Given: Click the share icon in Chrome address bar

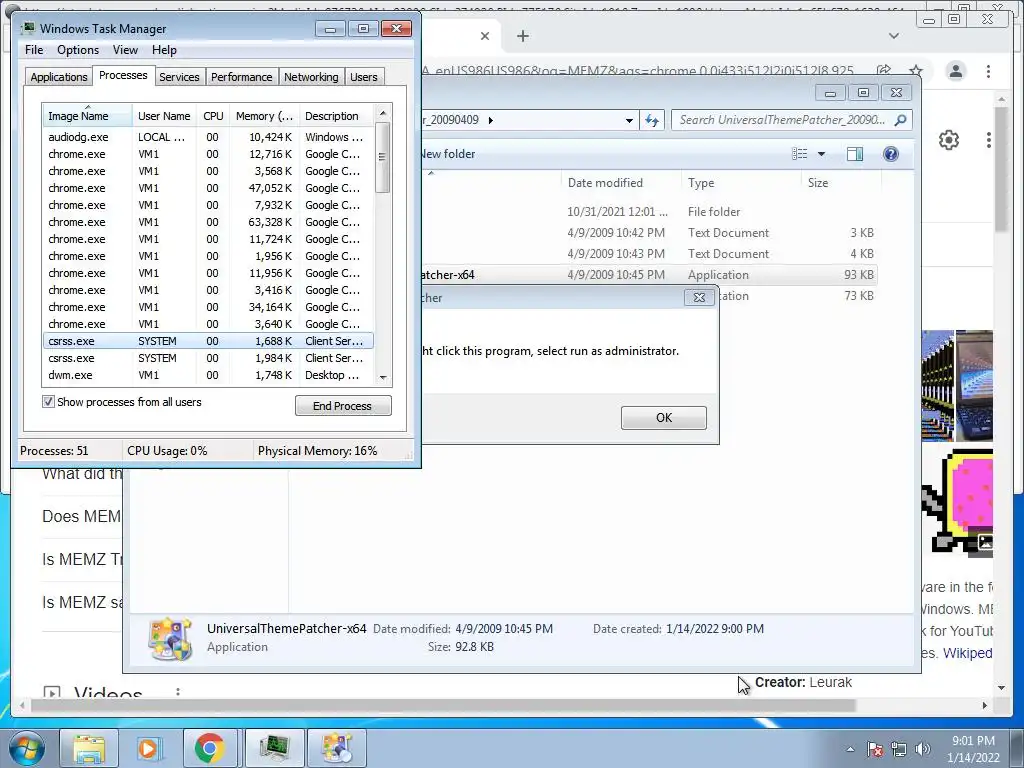Looking at the screenshot, I should coord(884,71).
